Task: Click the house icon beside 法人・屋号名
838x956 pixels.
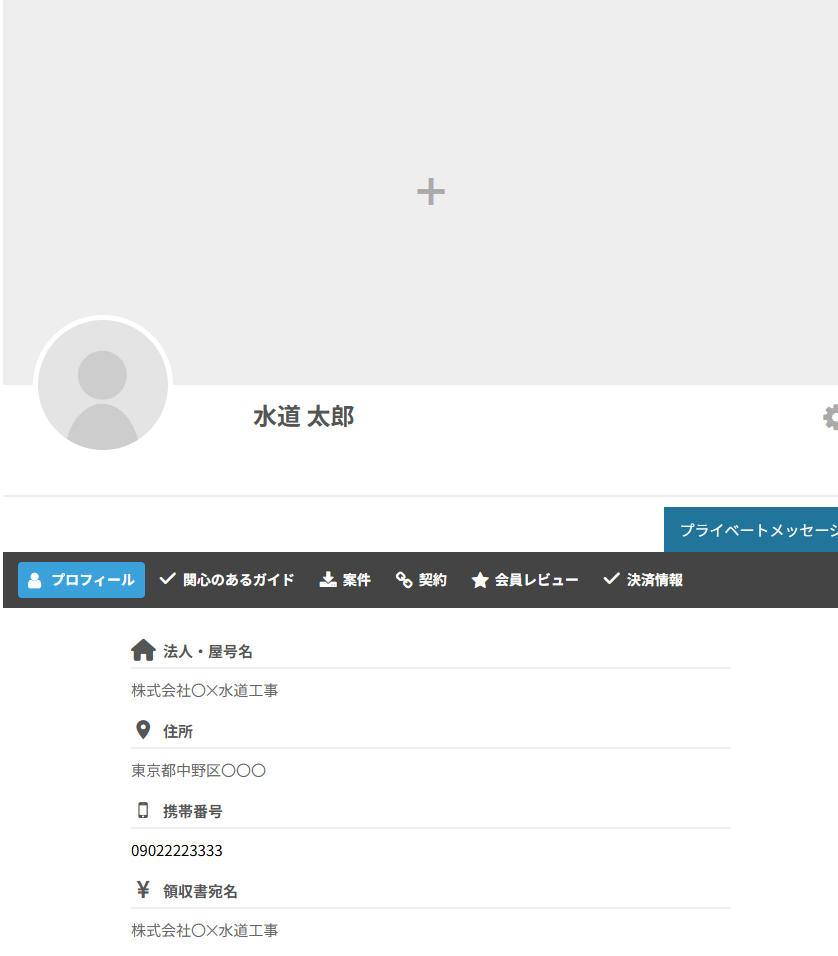Action: click(x=143, y=651)
